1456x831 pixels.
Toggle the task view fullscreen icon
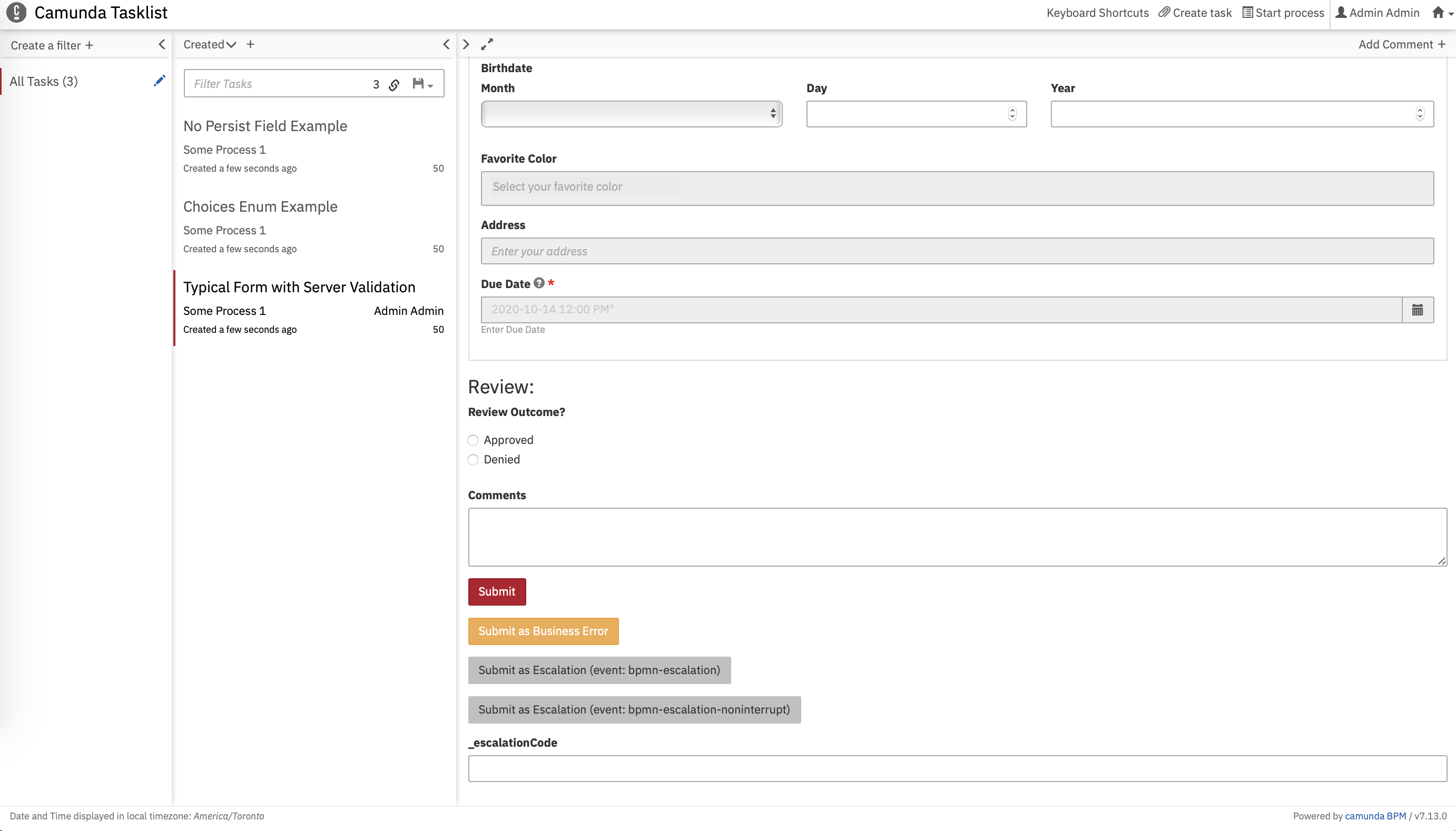tap(487, 45)
